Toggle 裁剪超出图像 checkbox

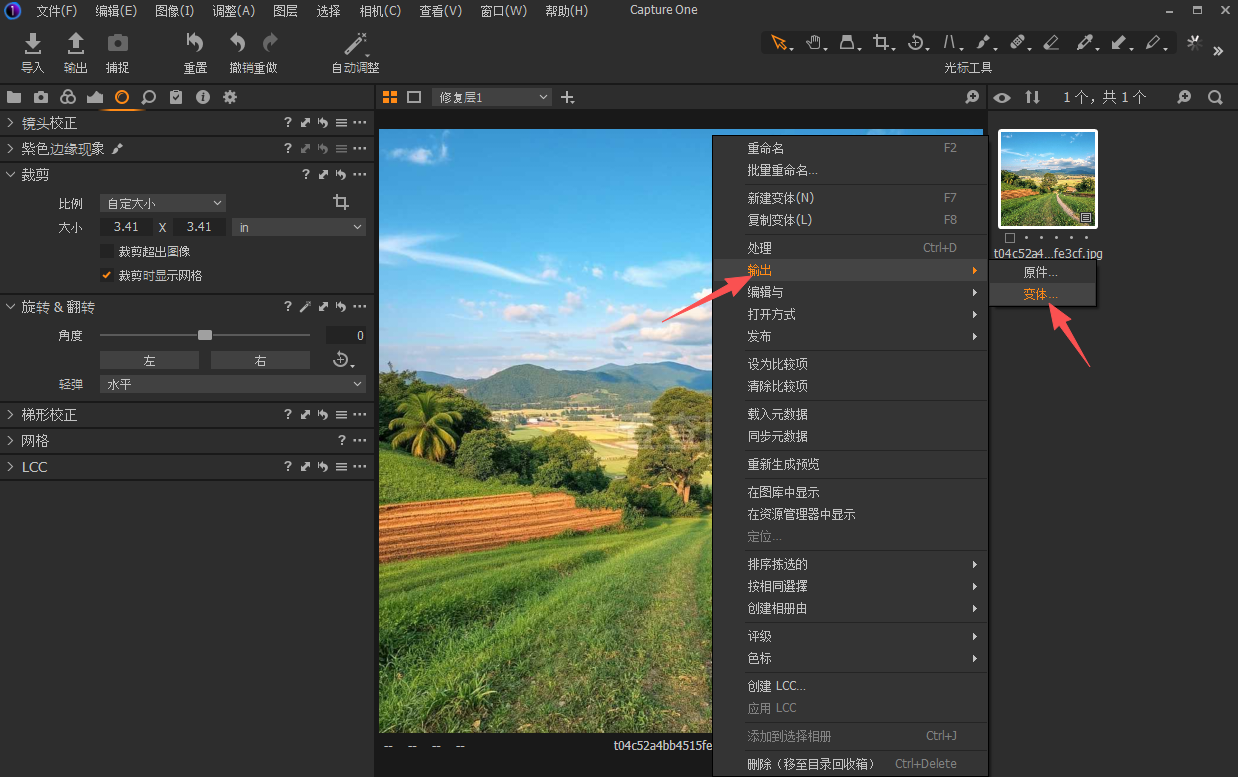click(x=107, y=251)
